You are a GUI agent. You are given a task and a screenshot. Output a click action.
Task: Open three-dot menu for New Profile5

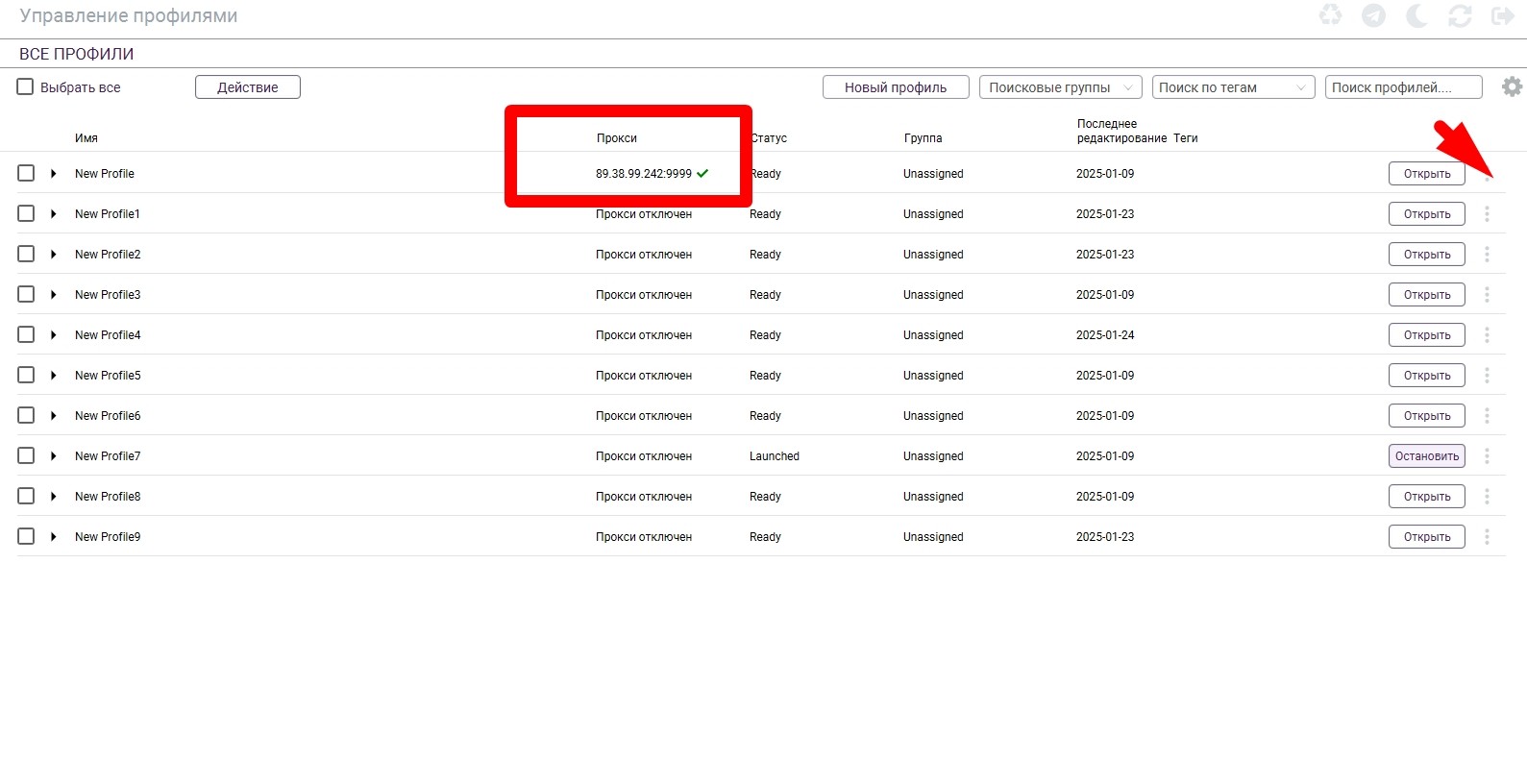(x=1487, y=376)
